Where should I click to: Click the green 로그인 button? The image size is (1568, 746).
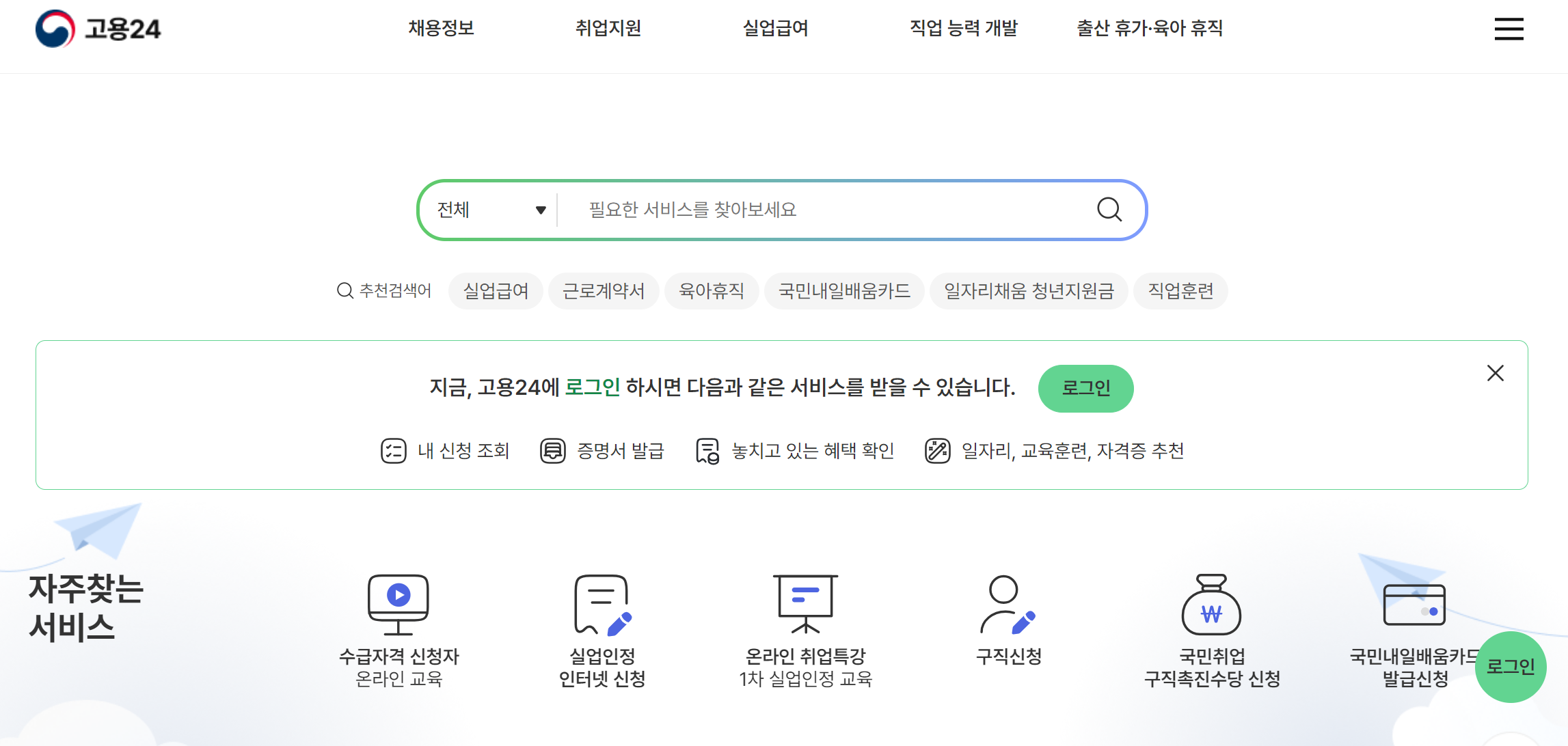(1085, 388)
